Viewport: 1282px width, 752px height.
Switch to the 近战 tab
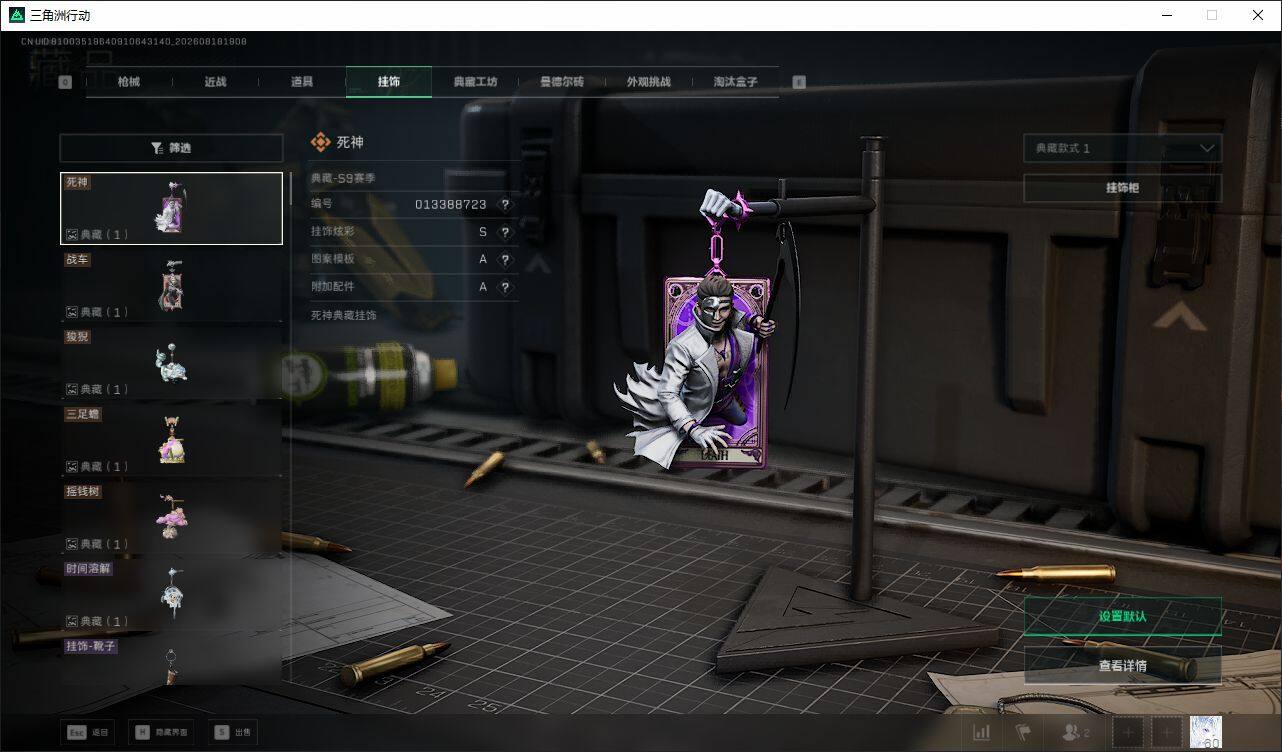[x=215, y=82]
